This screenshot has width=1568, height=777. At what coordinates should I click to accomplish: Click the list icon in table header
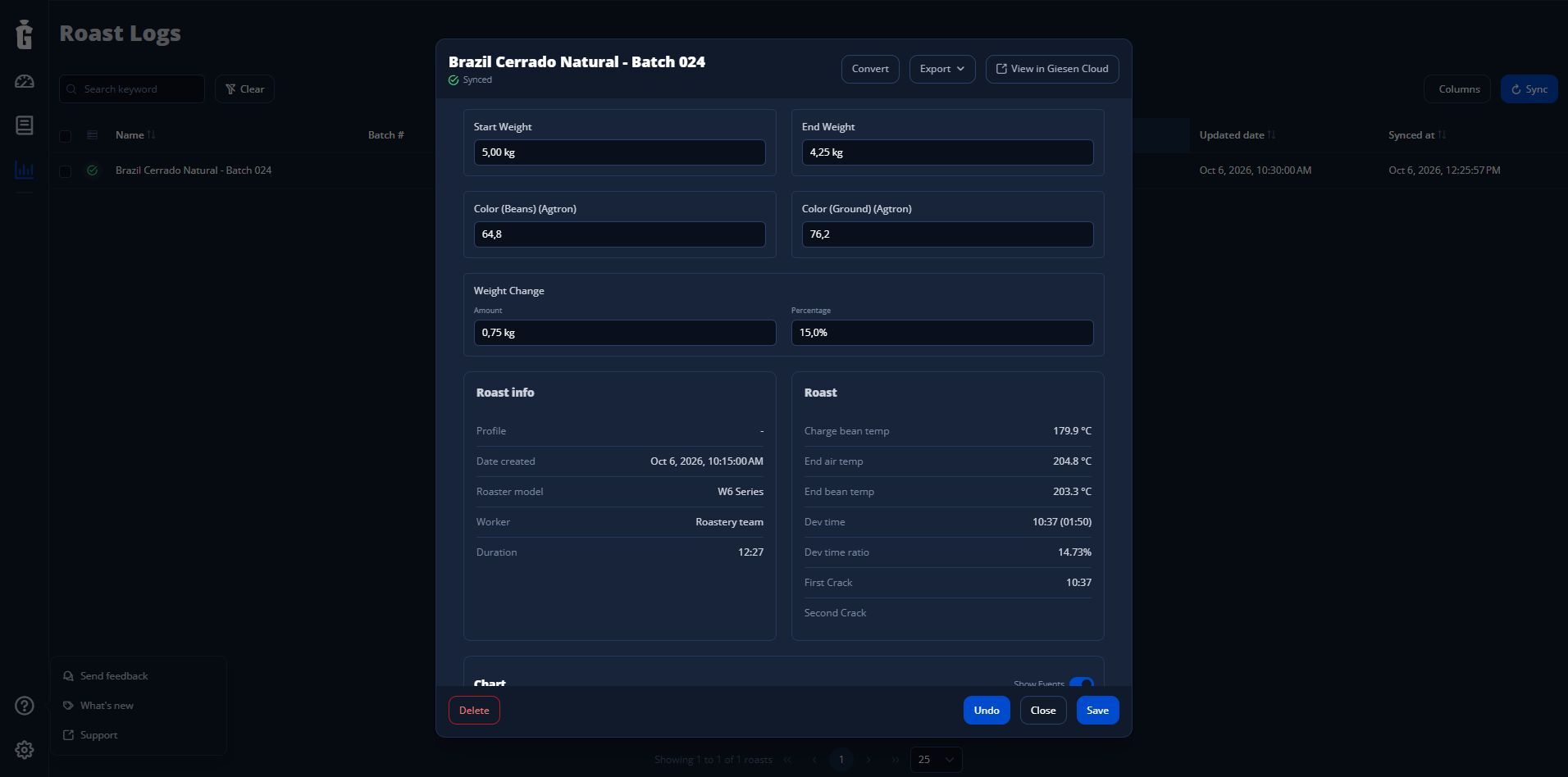coord(93,135)
